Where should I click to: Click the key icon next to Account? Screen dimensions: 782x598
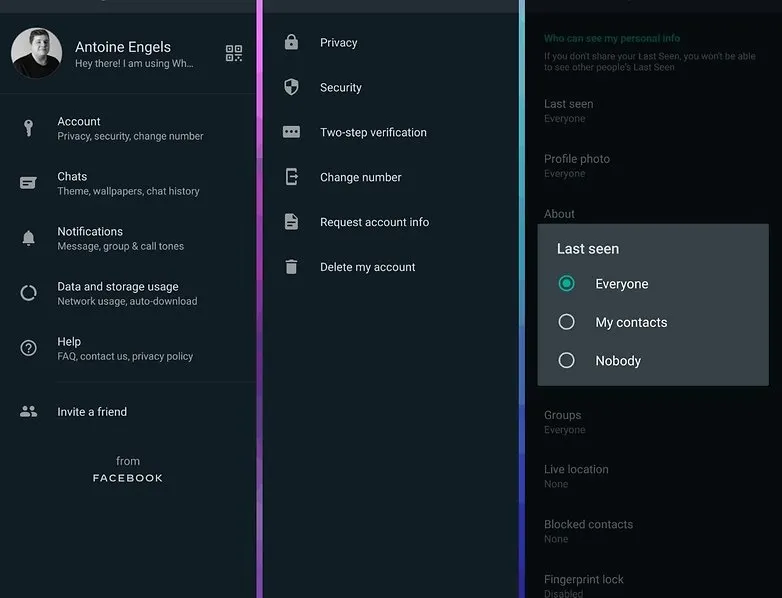pos(29,128)
